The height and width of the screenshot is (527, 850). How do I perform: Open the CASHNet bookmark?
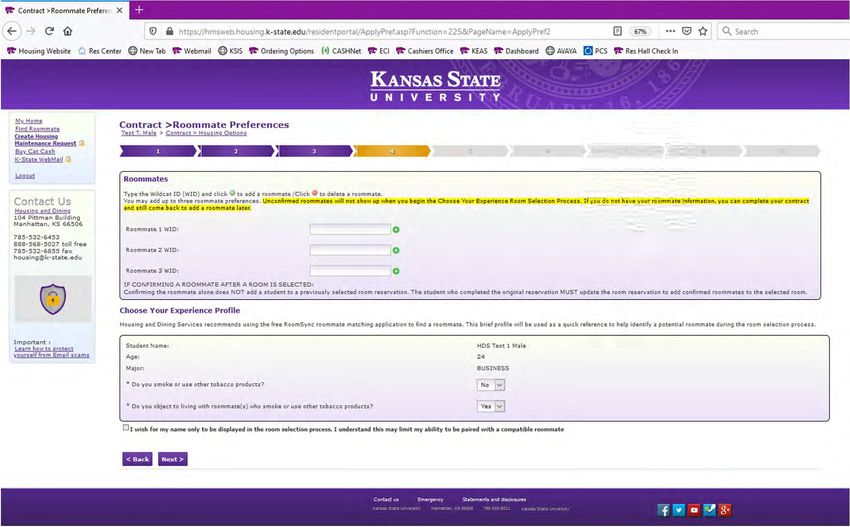click(341, 51)
